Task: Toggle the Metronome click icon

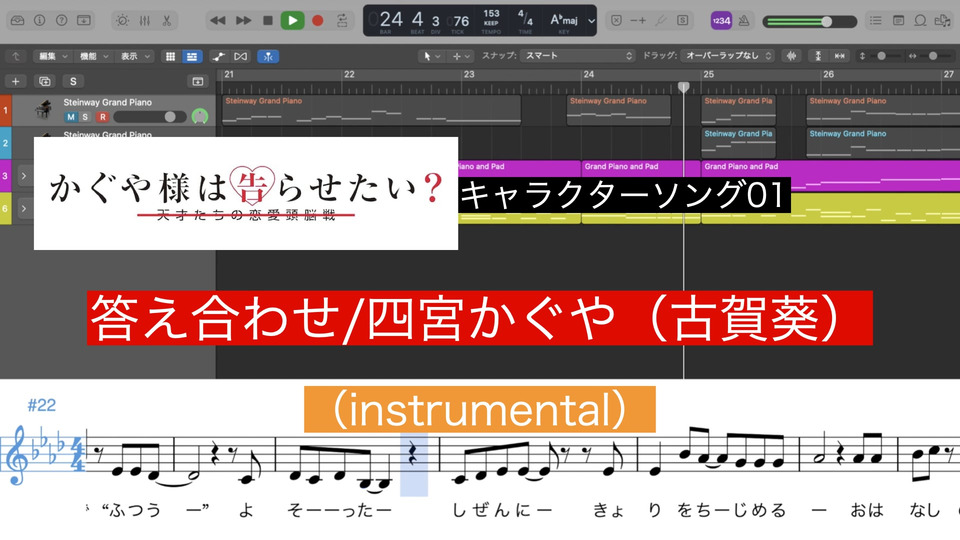Action: 744,20
